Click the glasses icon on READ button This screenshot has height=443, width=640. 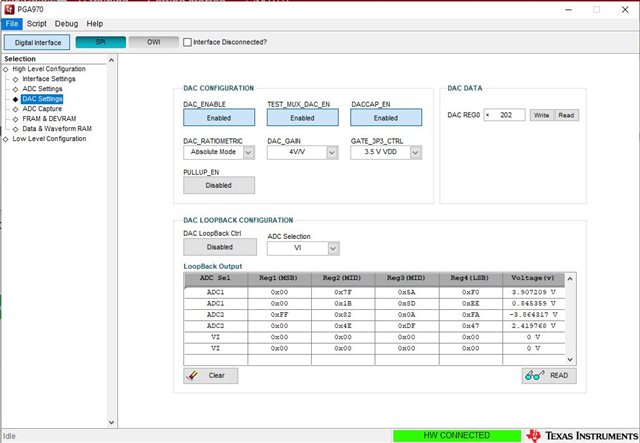point(535,375)
